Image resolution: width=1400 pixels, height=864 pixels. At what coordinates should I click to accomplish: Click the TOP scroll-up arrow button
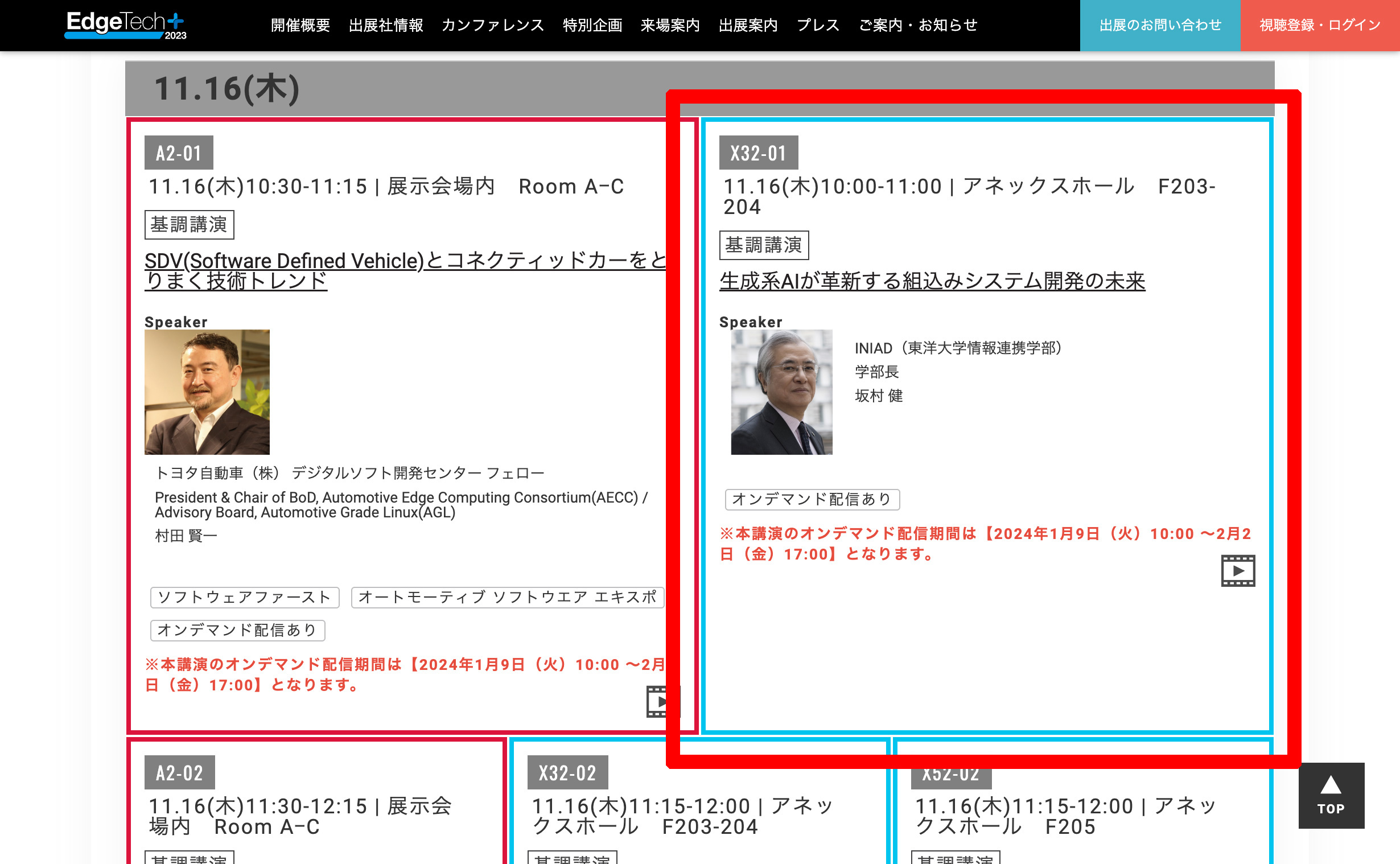coord(1331,795)
